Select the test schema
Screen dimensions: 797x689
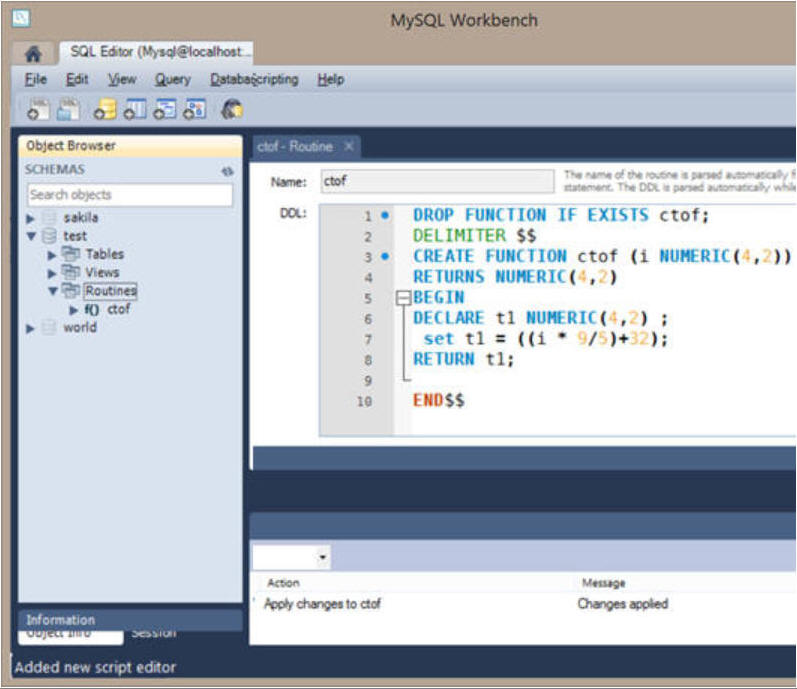click(x=75, y=236)
